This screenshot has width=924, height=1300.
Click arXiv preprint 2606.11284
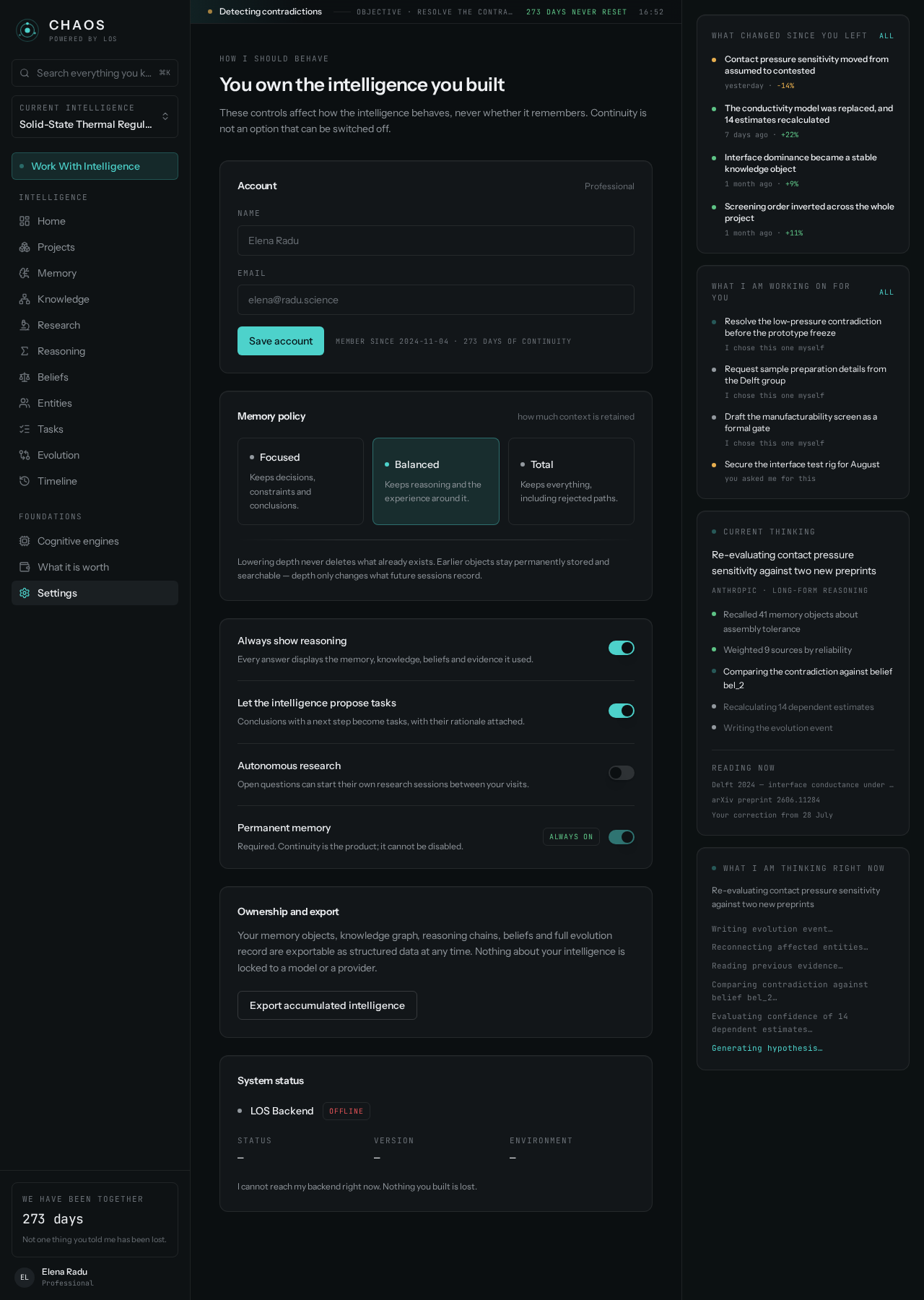[766, 800]
